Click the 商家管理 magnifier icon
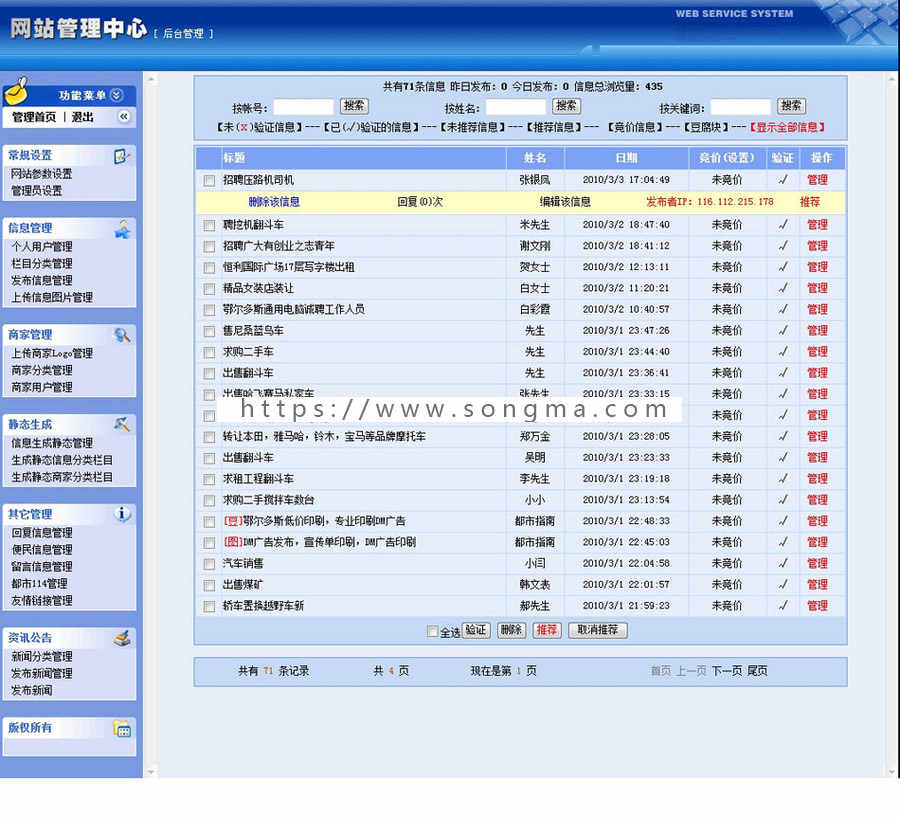The width and height of the screenshot is (900, 818). [x=122, y=335]
